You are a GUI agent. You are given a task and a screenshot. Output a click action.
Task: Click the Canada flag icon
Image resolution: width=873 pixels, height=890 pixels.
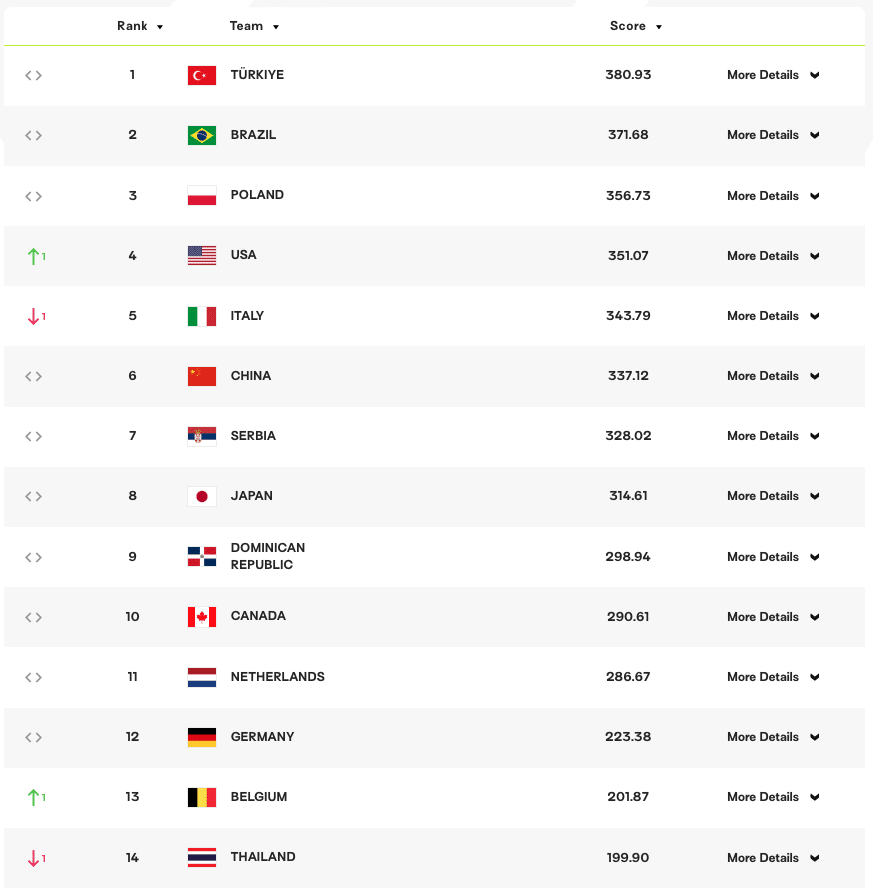pyautogui.click(x=201, y=616)
